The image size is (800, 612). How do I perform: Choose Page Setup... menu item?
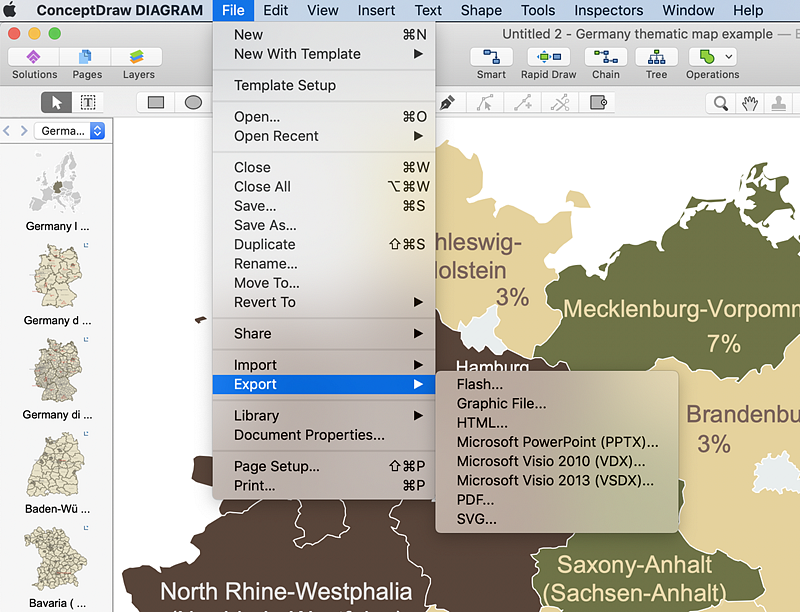pyautogui.click(x=324, y=466)
